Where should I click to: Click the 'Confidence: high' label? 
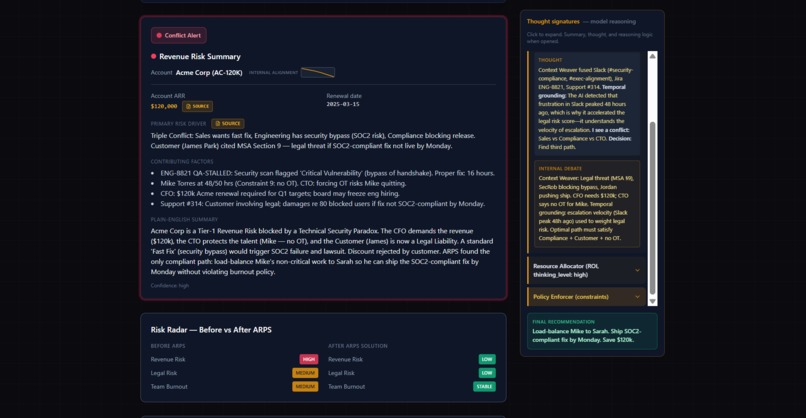click(170, 285)
